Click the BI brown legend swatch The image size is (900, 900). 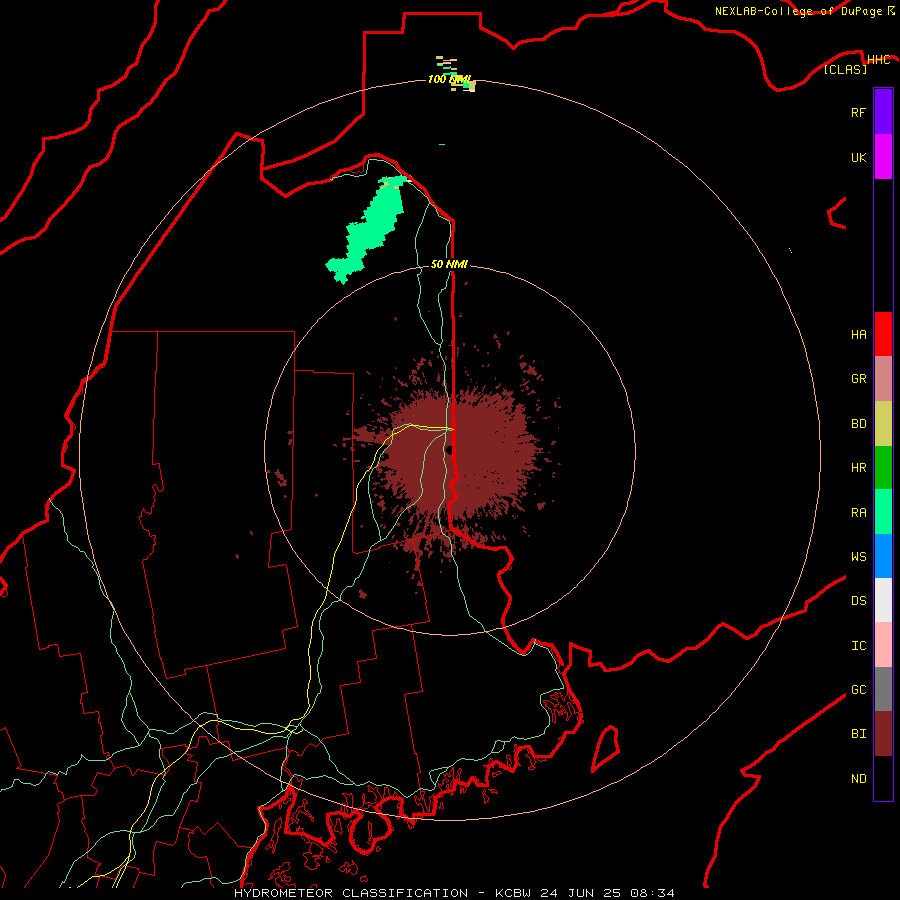(x=883, y=734)
